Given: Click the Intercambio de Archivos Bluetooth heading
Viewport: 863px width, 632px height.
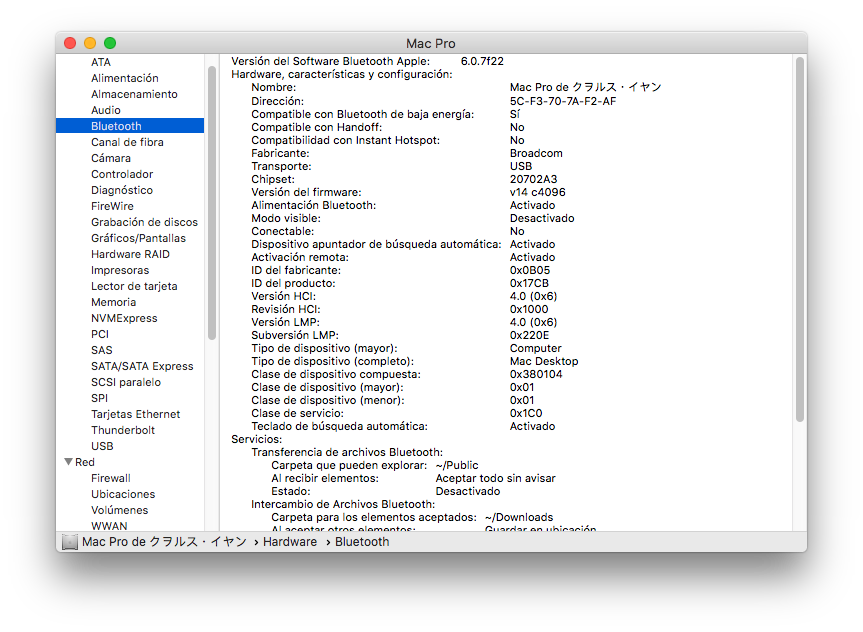Looking at the screenshot, I should pyautogui.click(x=343, y=504).
